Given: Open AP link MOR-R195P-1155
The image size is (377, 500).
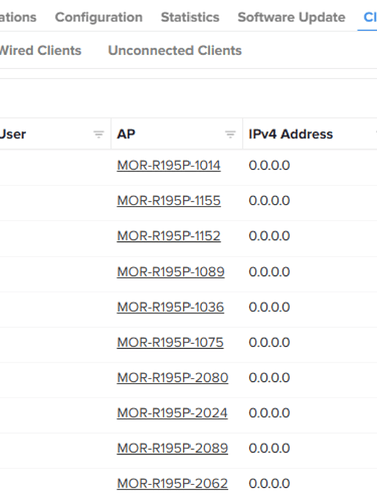Looking at the screenshot, I should tap(169, 201).
